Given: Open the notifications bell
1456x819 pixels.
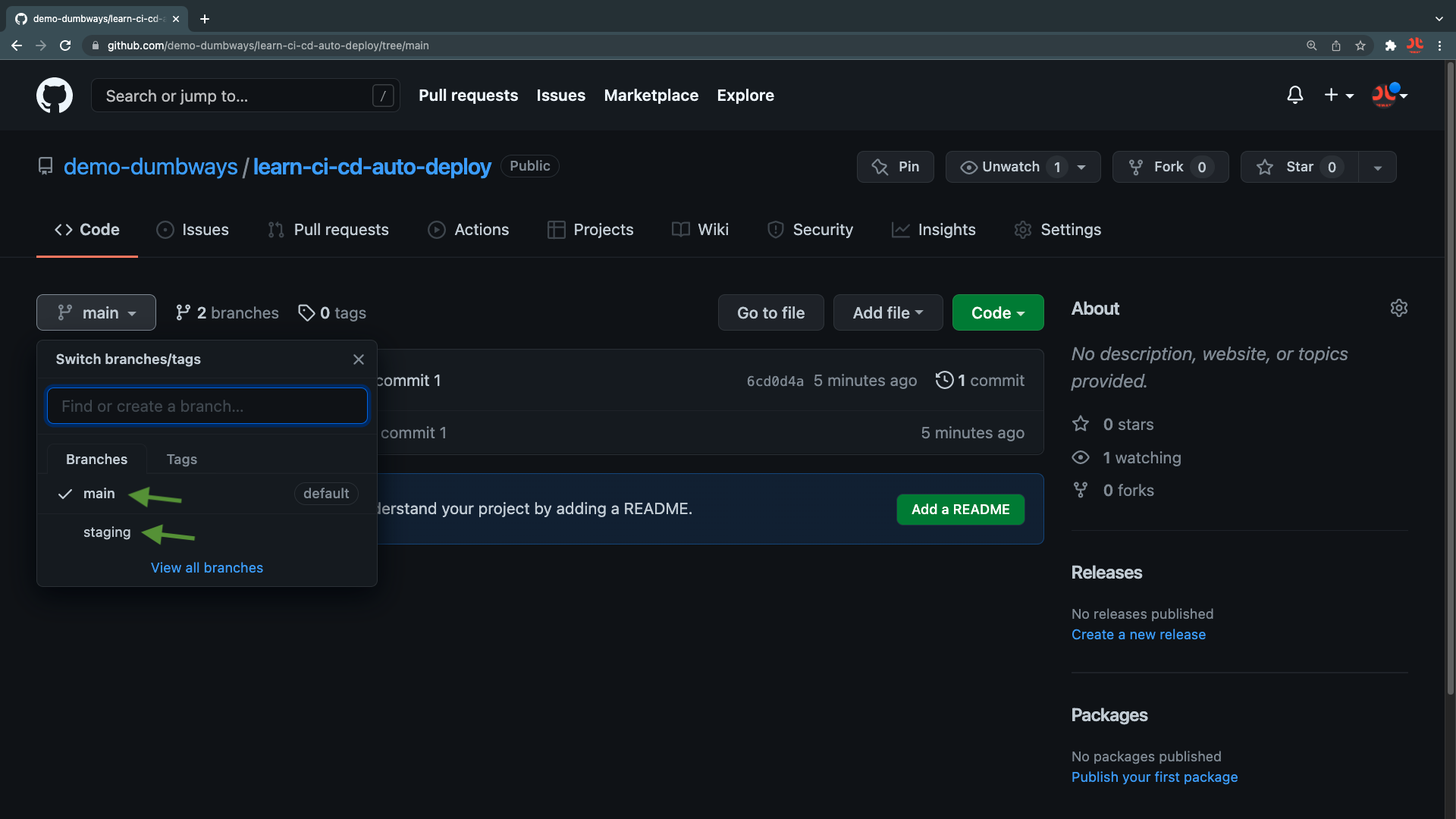Looking at the screenshot, I should (x=1294, y=96).
